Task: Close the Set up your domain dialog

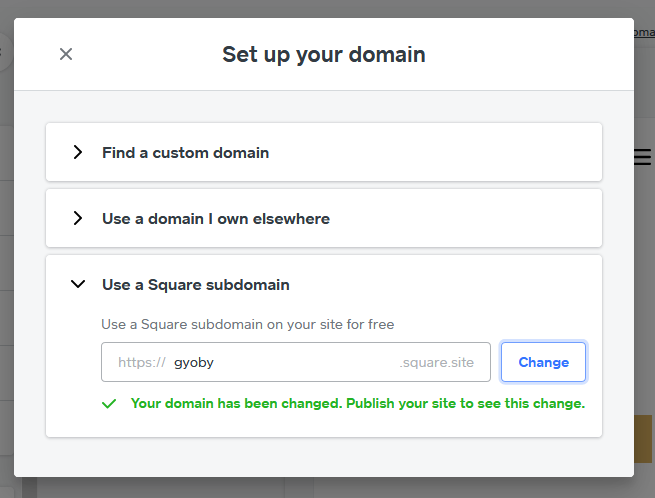Action: click(66, 54)
